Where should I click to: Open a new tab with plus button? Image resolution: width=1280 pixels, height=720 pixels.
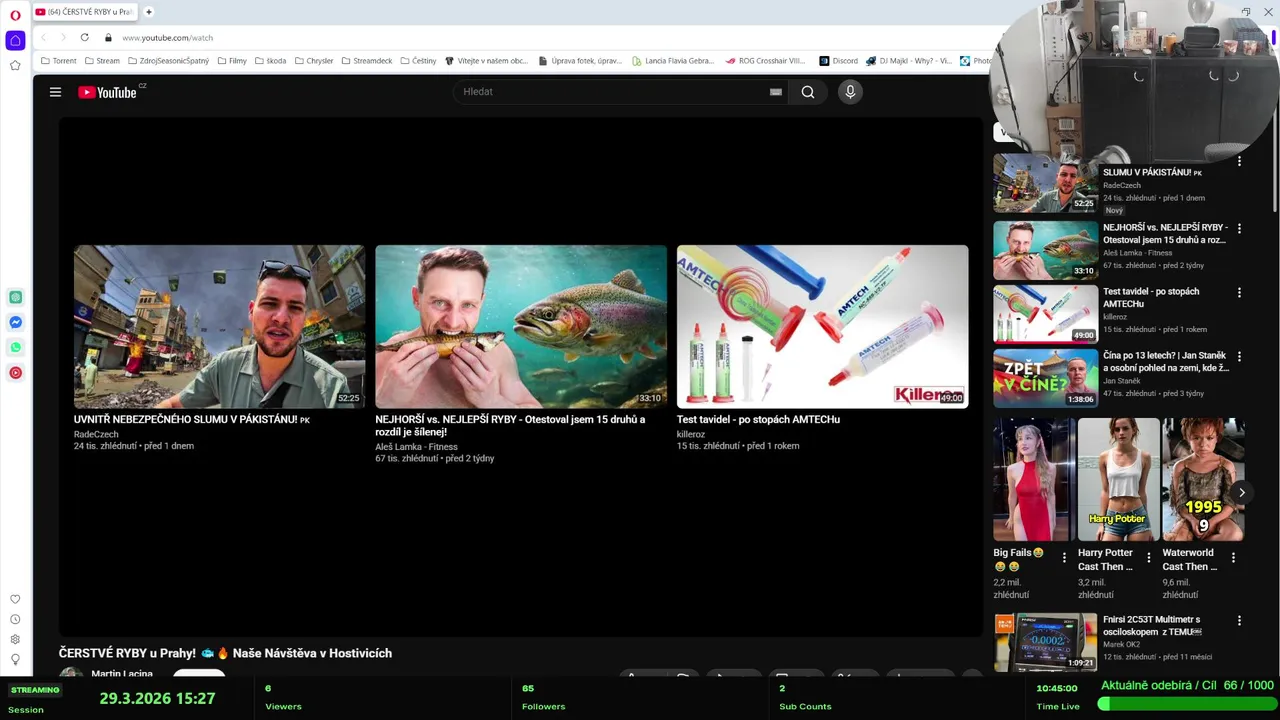click(x=148, y=12)
